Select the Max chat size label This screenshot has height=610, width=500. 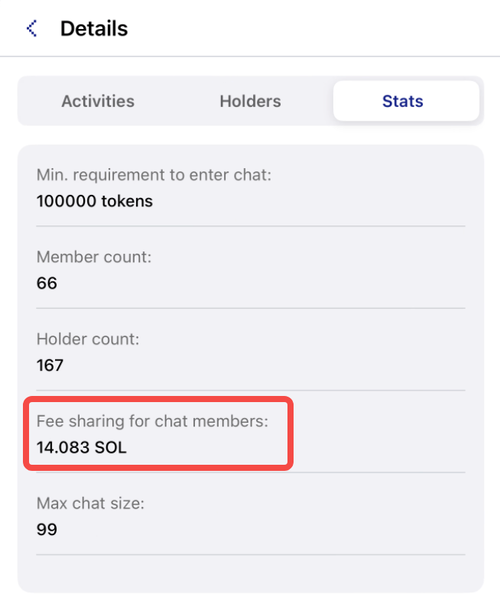90,503
